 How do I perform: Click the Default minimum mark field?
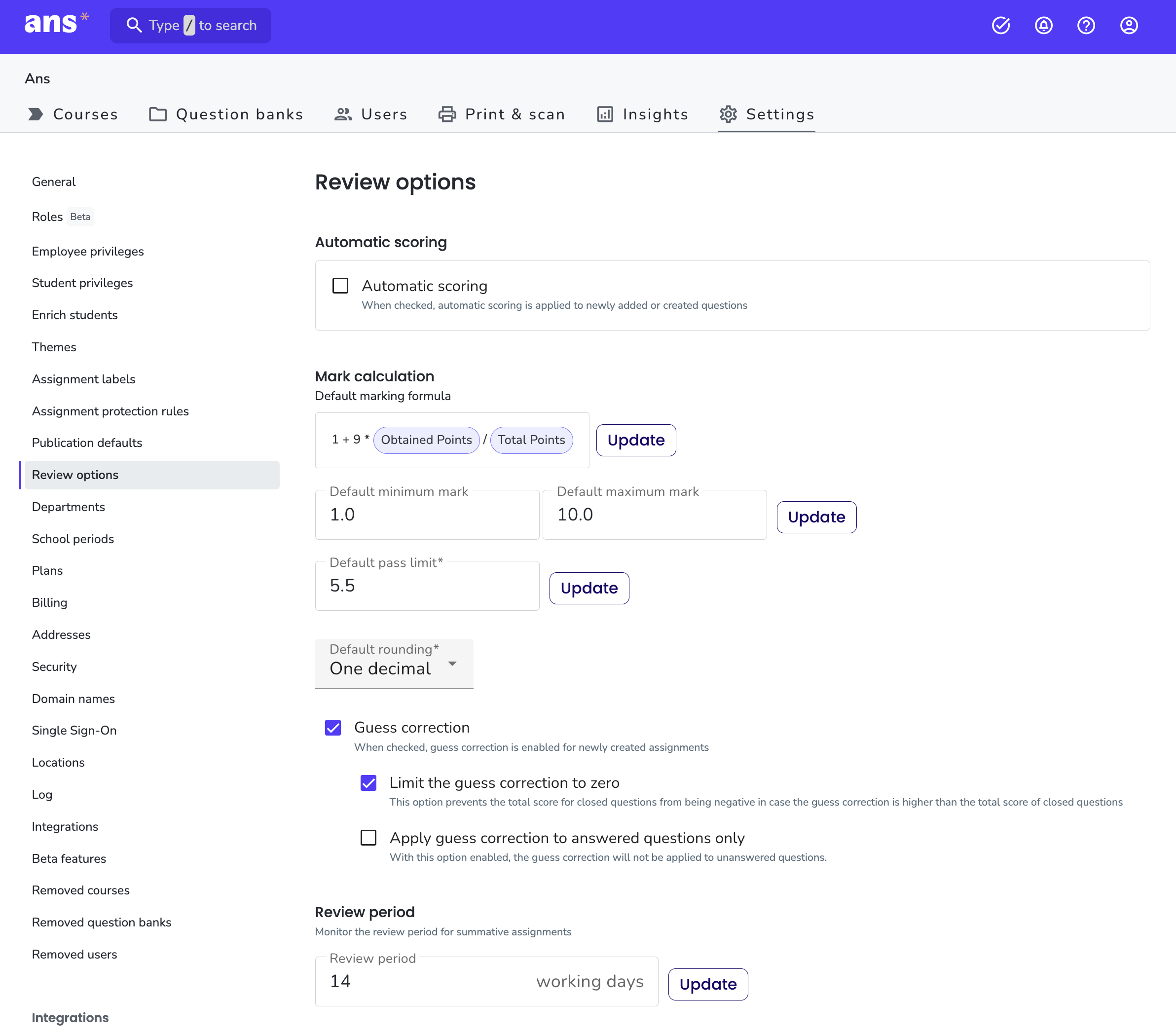[x=427, y=514]
